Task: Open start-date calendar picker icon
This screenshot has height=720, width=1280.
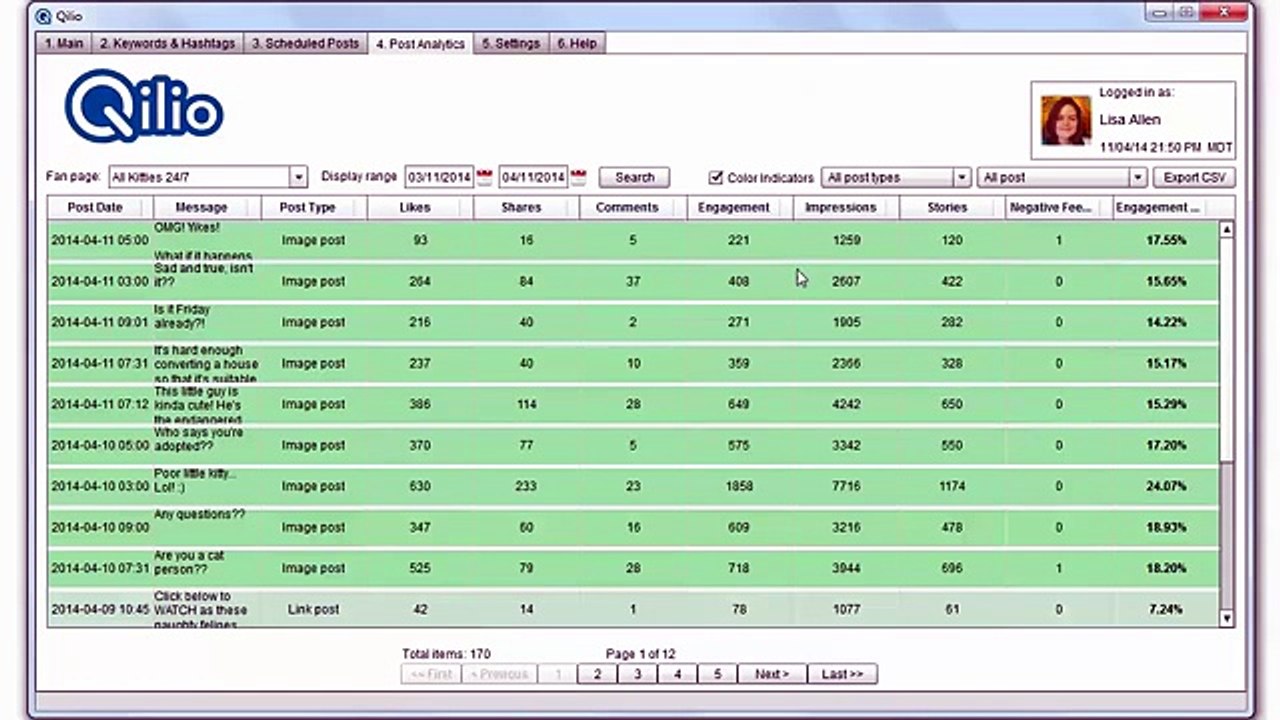Action: tap(484, 177)
